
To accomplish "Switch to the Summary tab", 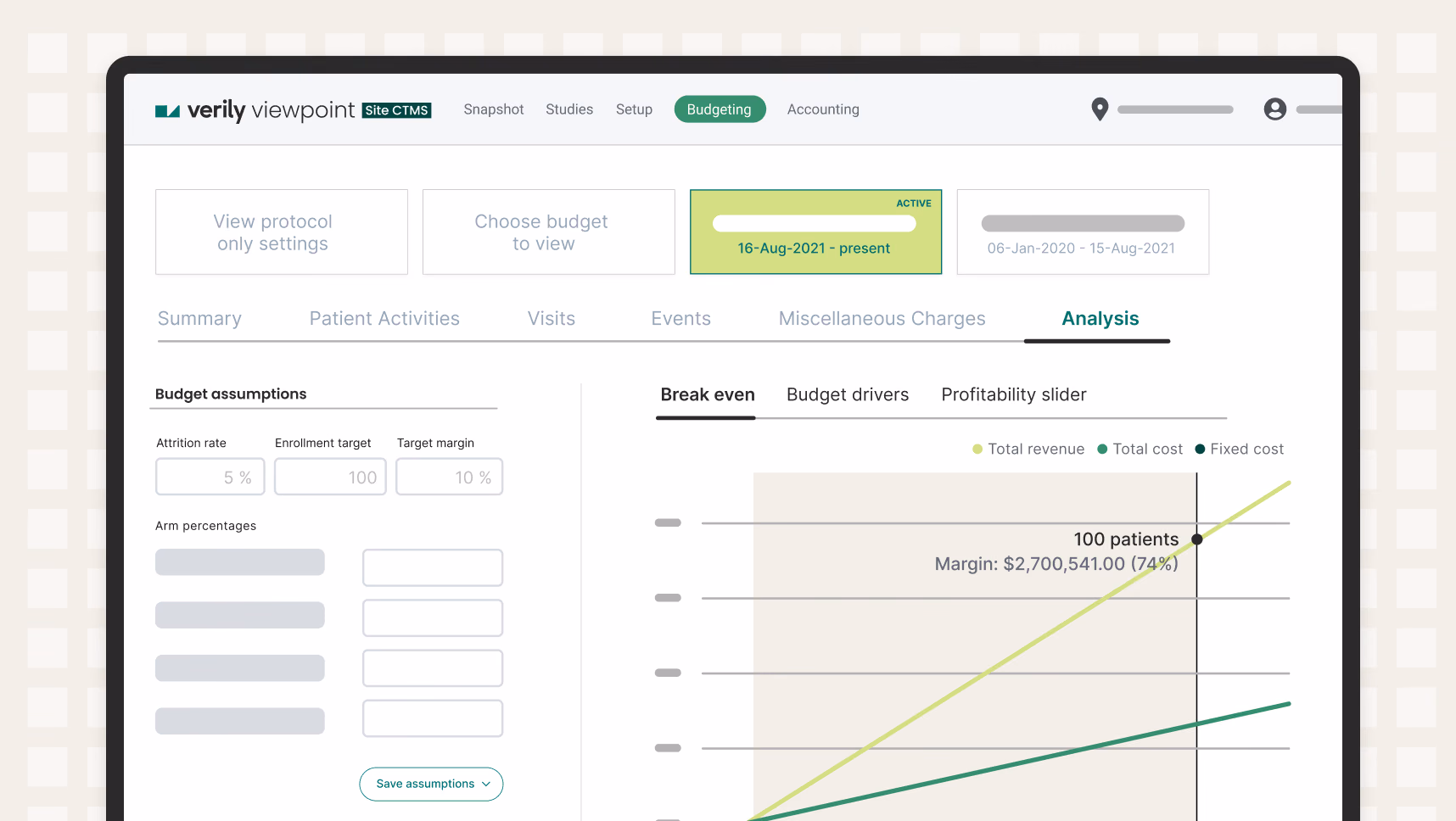I will [x=199, y=319].
